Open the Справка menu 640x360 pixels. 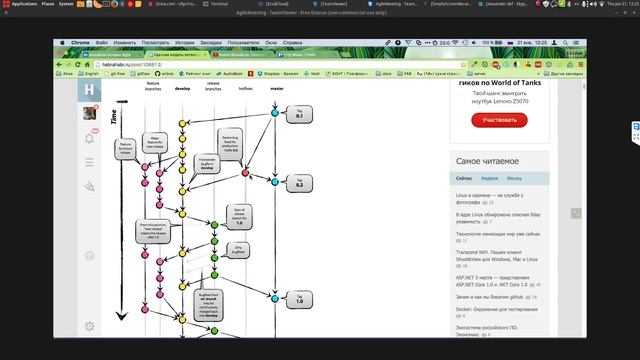[x=292, y=42]
